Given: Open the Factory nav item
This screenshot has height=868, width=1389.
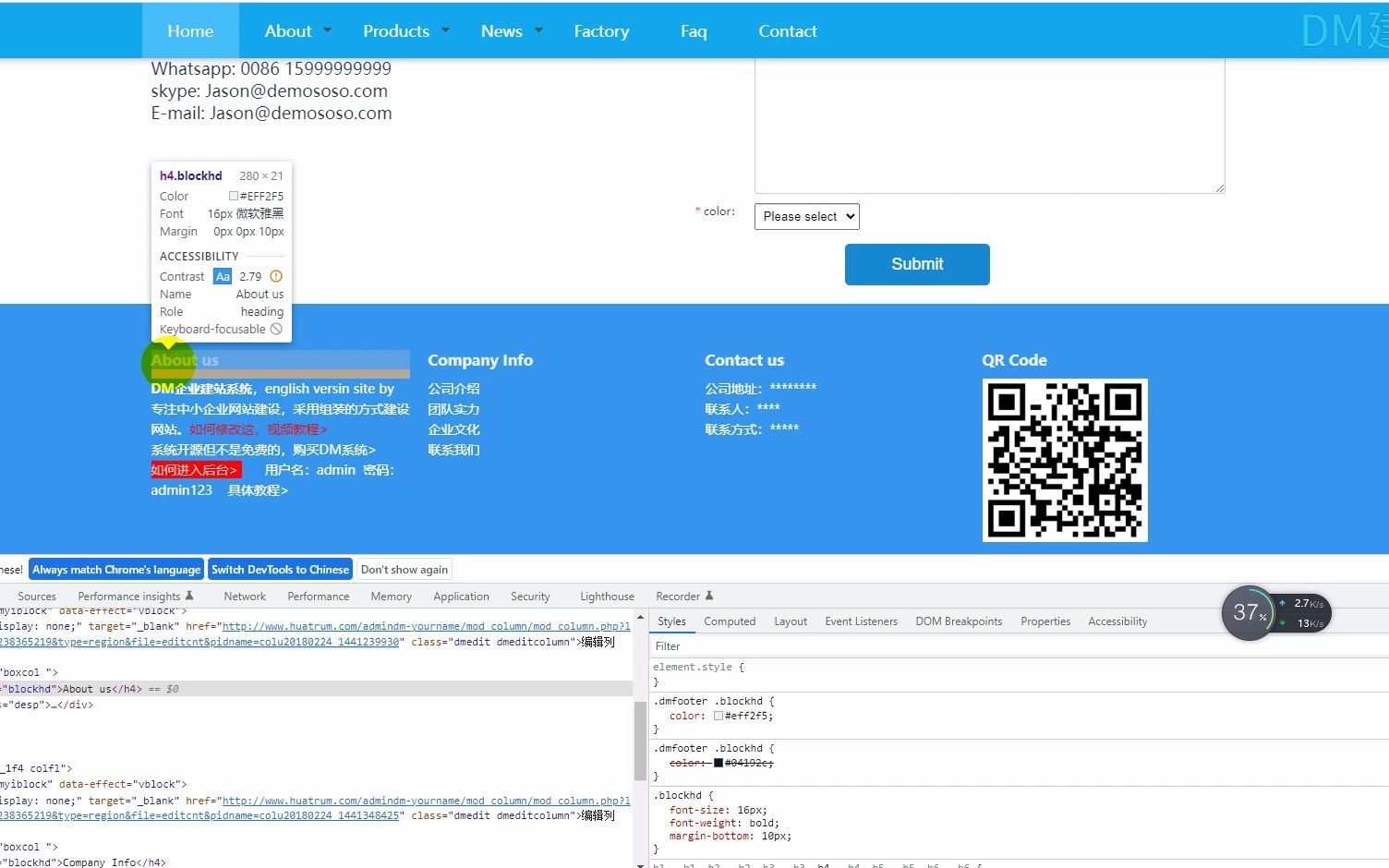Looking at the screenshot, I should point(601,30).
